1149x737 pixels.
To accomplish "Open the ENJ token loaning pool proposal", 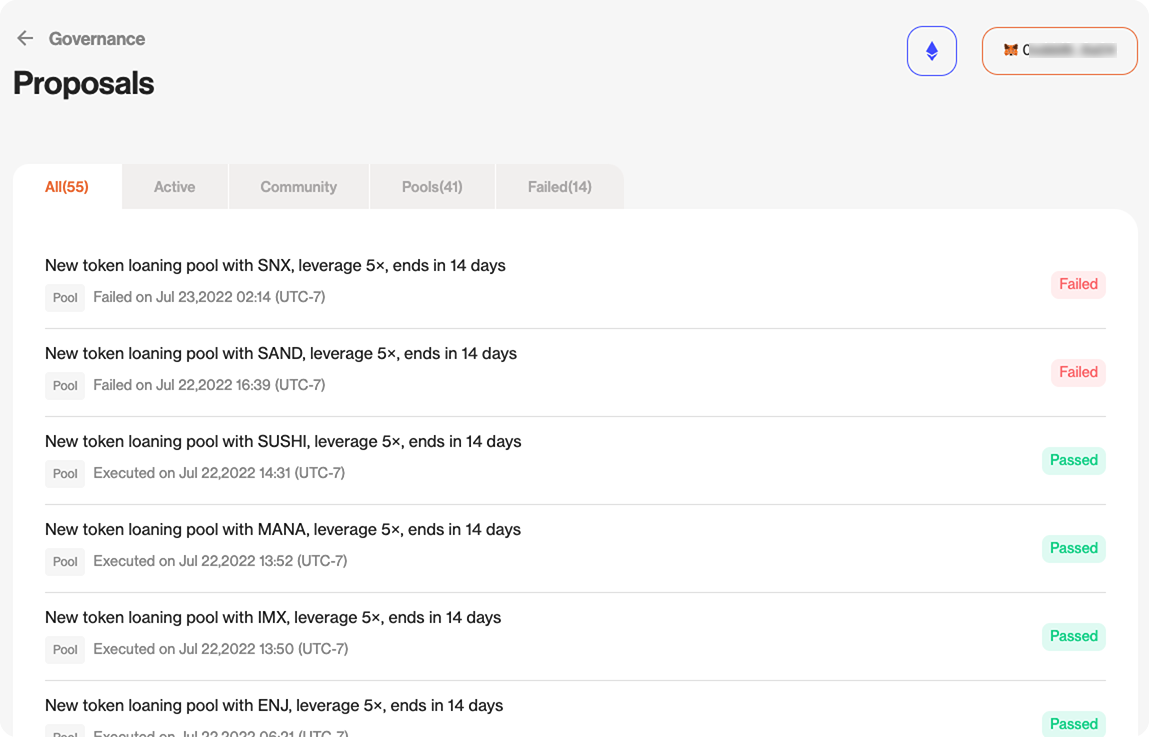I will 273,706.
